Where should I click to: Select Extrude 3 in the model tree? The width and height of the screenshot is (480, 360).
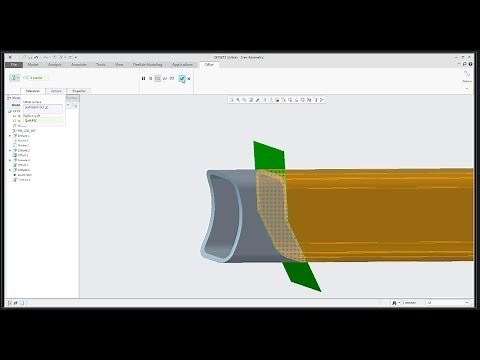(x=21, y=160)
